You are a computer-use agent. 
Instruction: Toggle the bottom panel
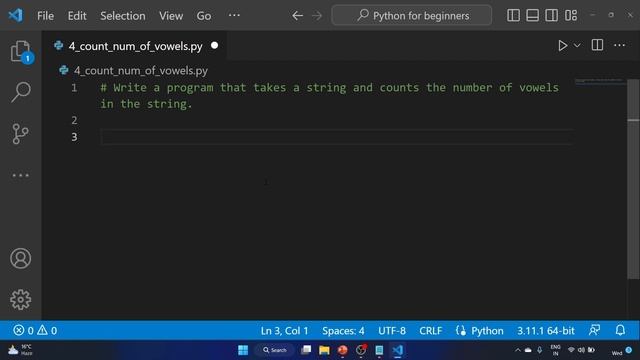click(532, 16)
